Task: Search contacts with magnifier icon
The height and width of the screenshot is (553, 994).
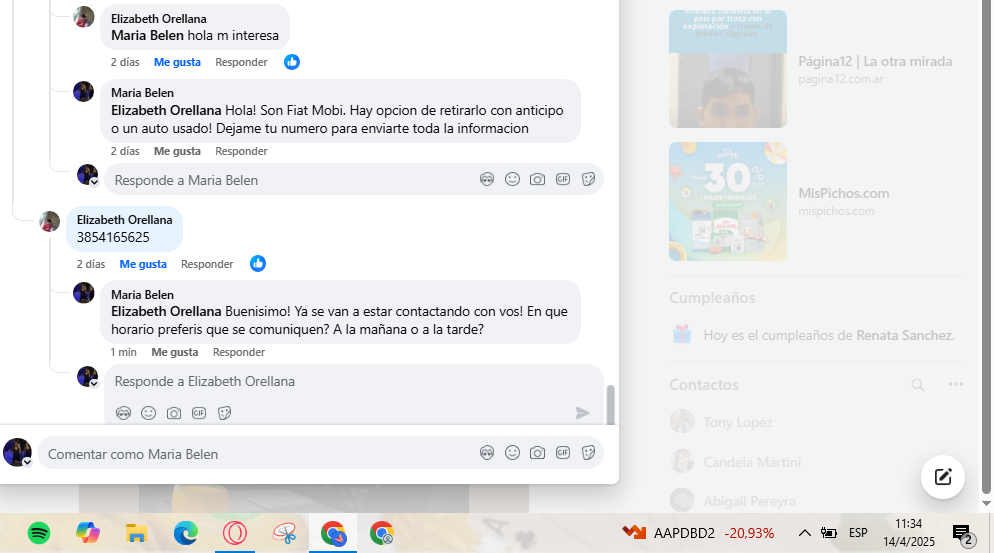Action: pos(917,385)
